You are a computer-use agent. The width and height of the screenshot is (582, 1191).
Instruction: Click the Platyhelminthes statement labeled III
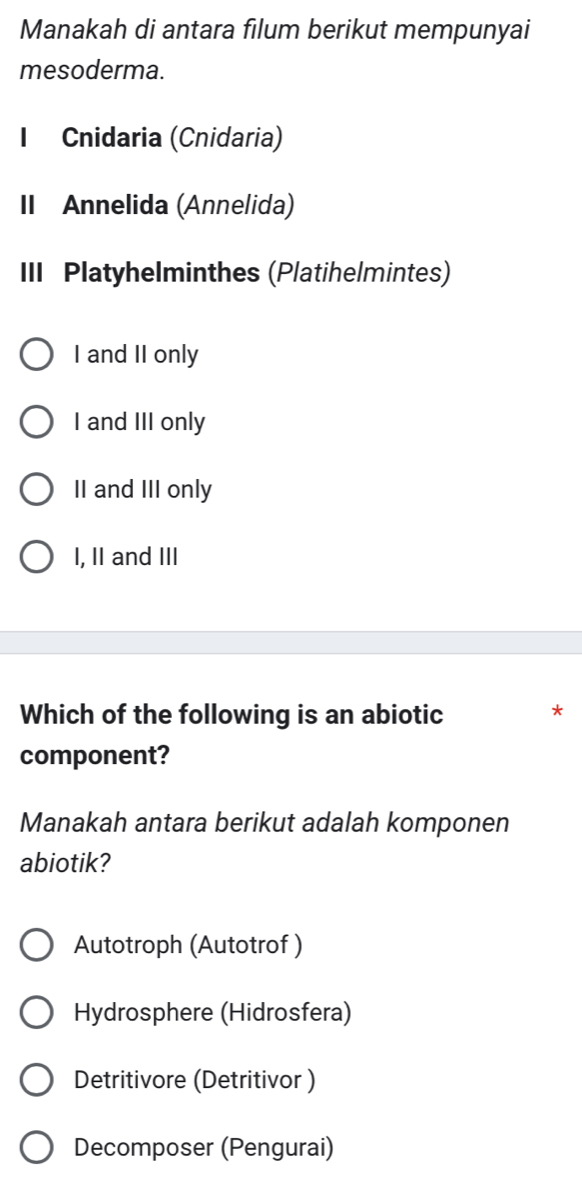click(230, 272)
